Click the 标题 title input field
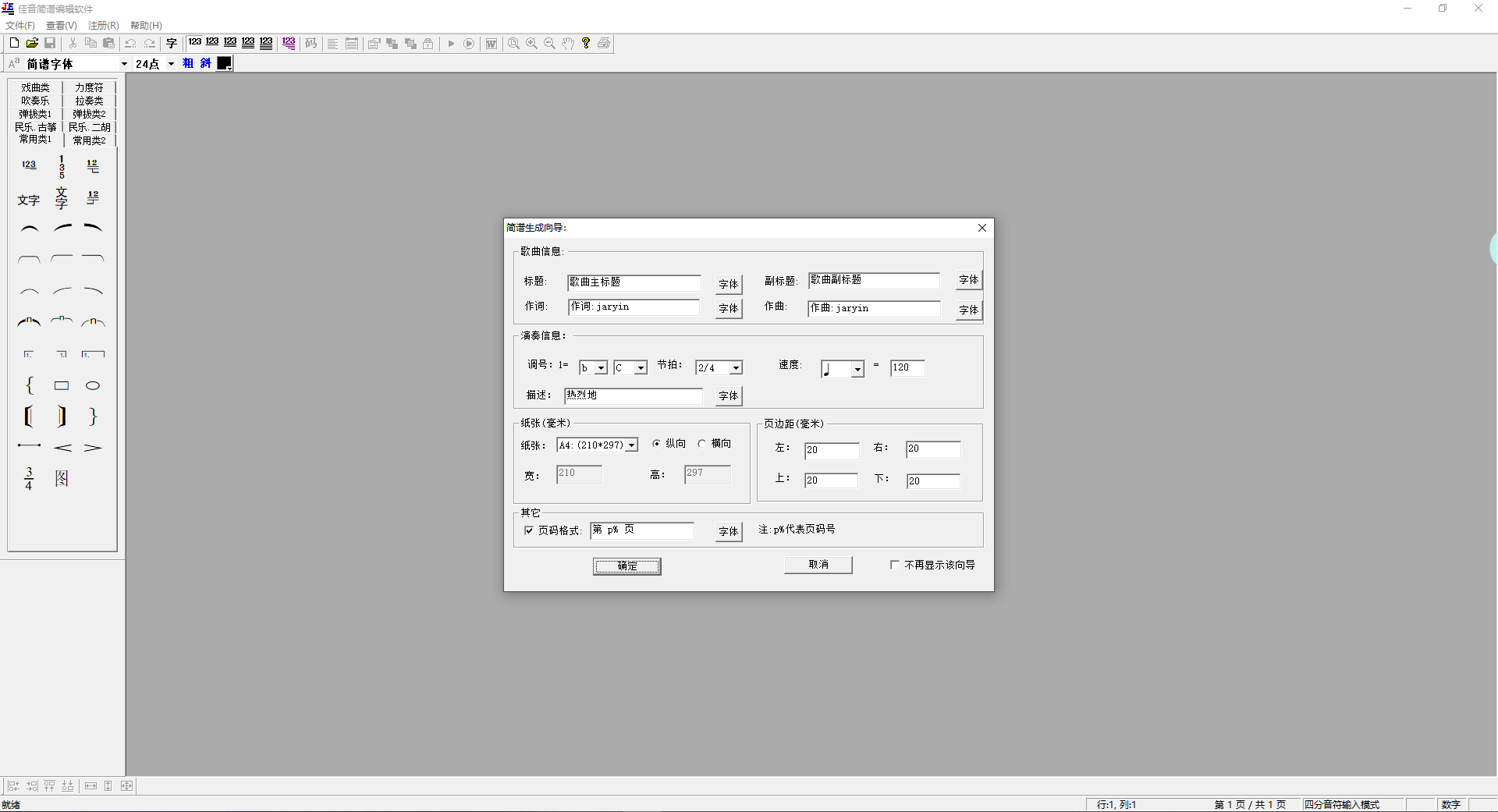Image resolution: width=1498 pixels, height=812 pixels. [x=634, y=282]
